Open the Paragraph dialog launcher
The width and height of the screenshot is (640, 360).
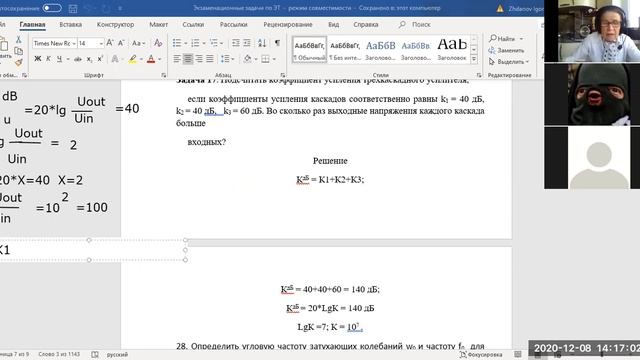282,75
